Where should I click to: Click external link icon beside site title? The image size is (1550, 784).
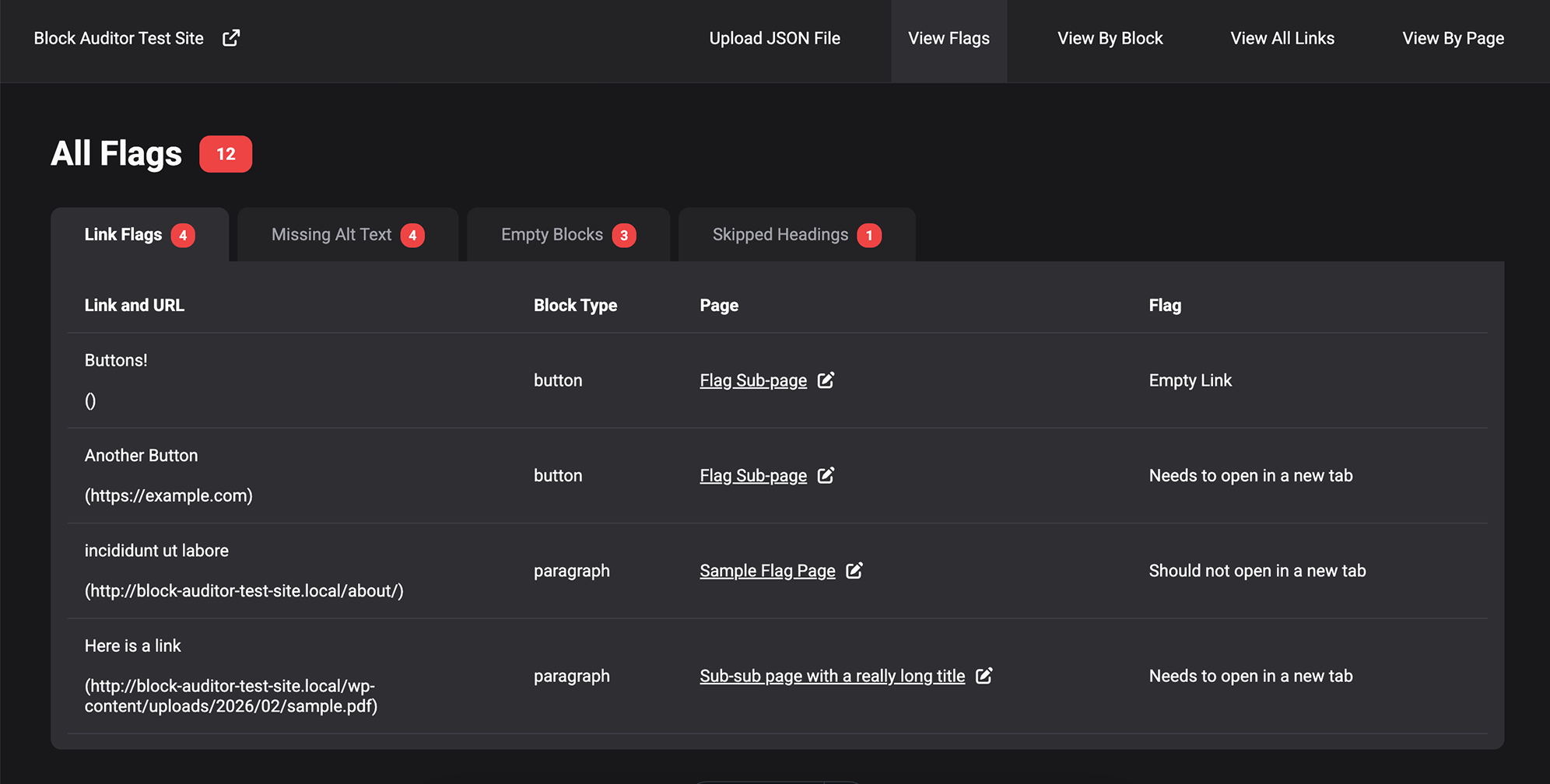[x=231, y=38]
